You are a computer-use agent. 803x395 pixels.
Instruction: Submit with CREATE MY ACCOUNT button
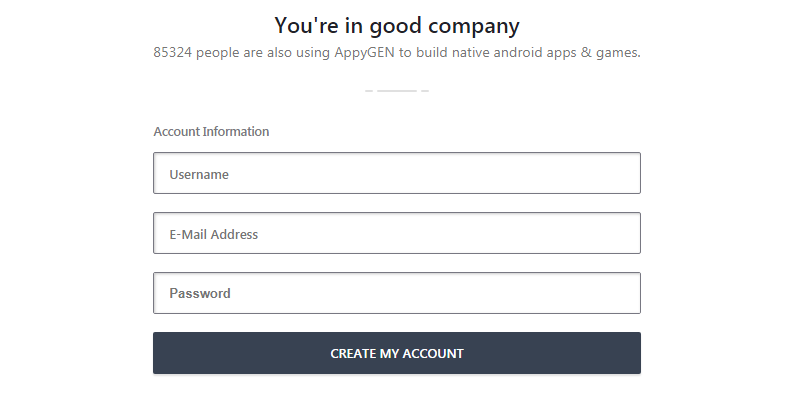[x=396, y=353]
